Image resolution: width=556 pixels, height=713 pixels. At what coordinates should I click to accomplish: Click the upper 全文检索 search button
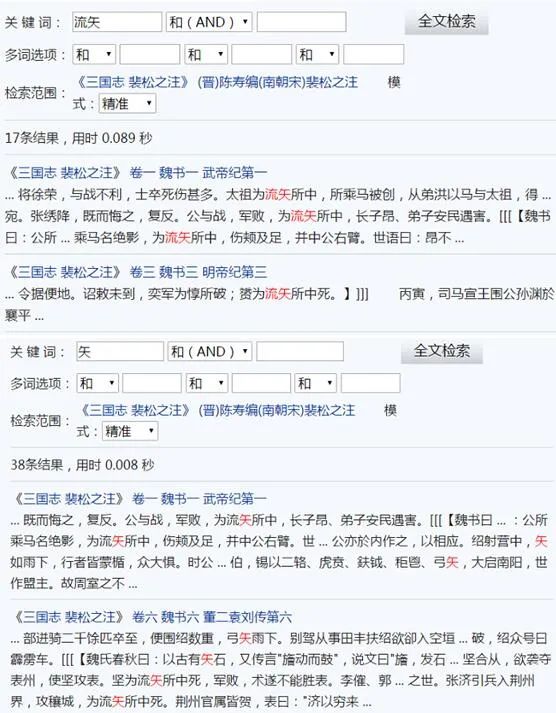click(x=446, y=21)
